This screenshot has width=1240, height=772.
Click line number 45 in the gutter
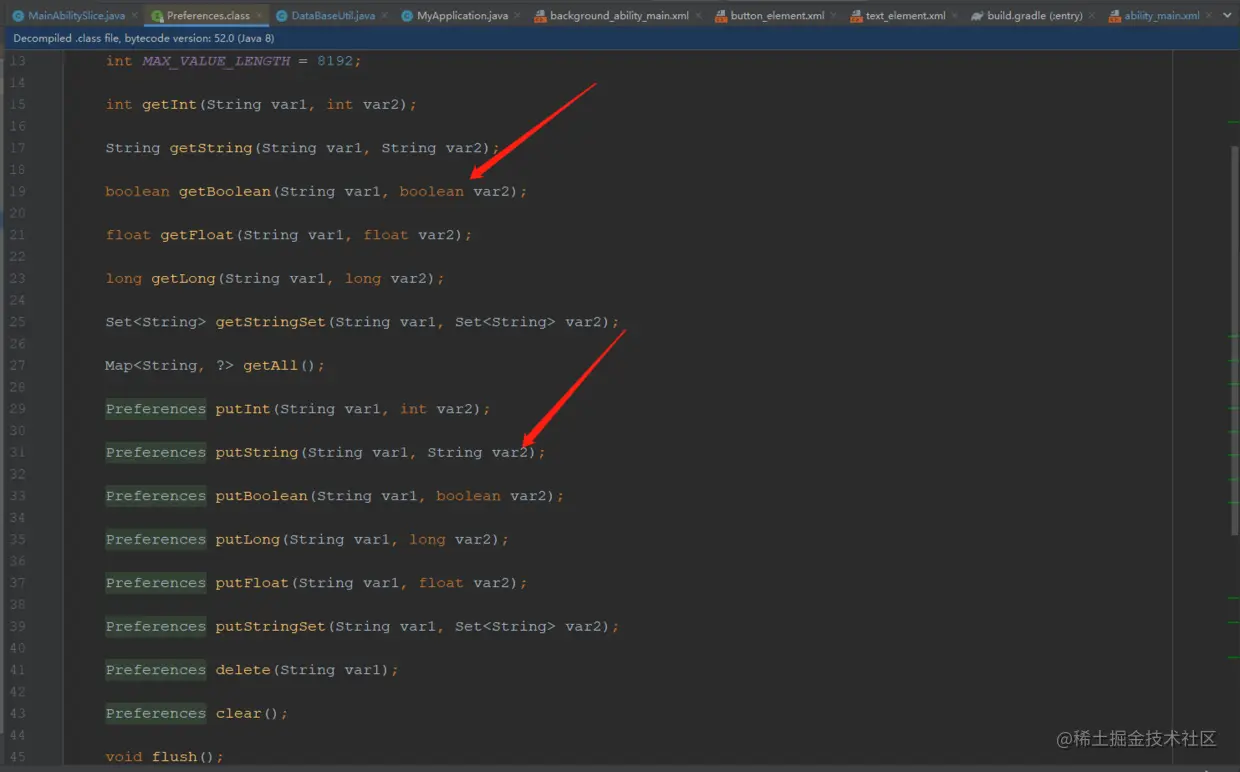pos(17,757)
